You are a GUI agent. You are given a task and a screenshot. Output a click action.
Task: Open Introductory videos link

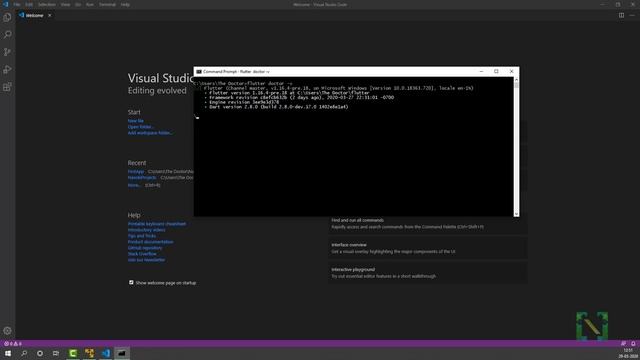[x=147, y=230]
